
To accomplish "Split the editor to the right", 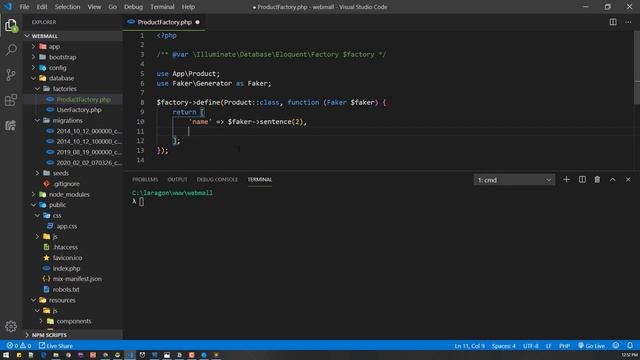I will pos(613,22).
